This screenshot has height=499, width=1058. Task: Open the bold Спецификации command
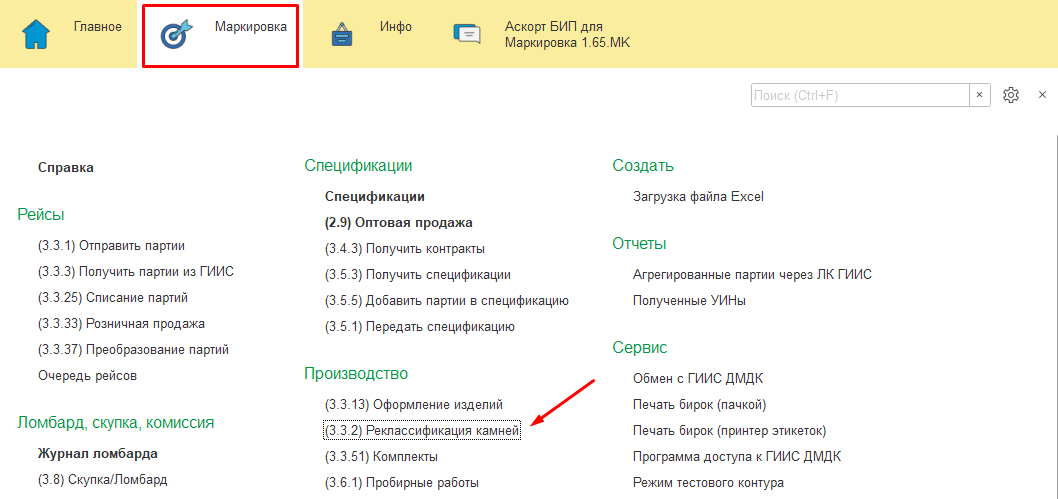[x=374, y=197]
